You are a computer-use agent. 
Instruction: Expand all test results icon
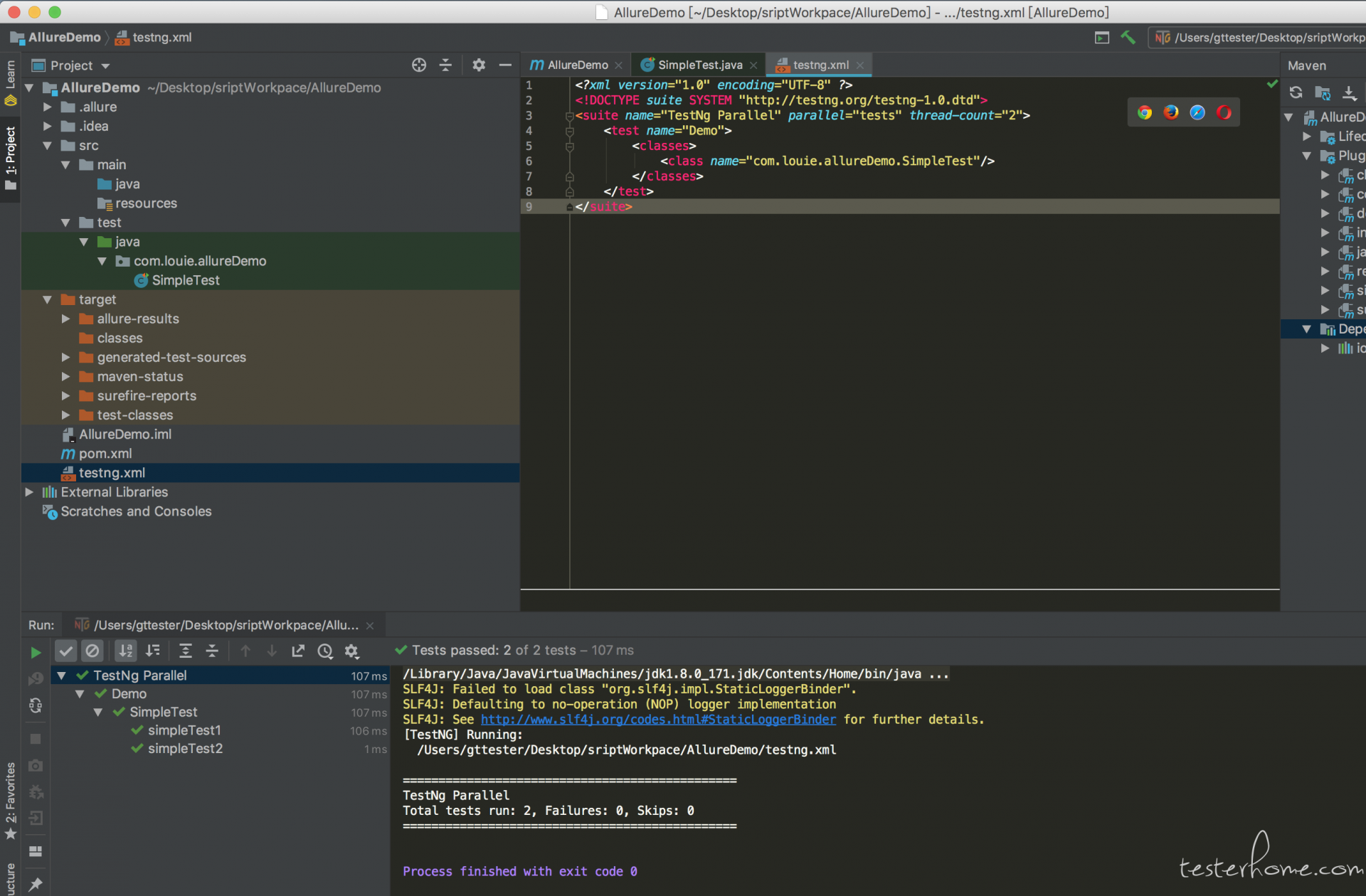[186, 651]
